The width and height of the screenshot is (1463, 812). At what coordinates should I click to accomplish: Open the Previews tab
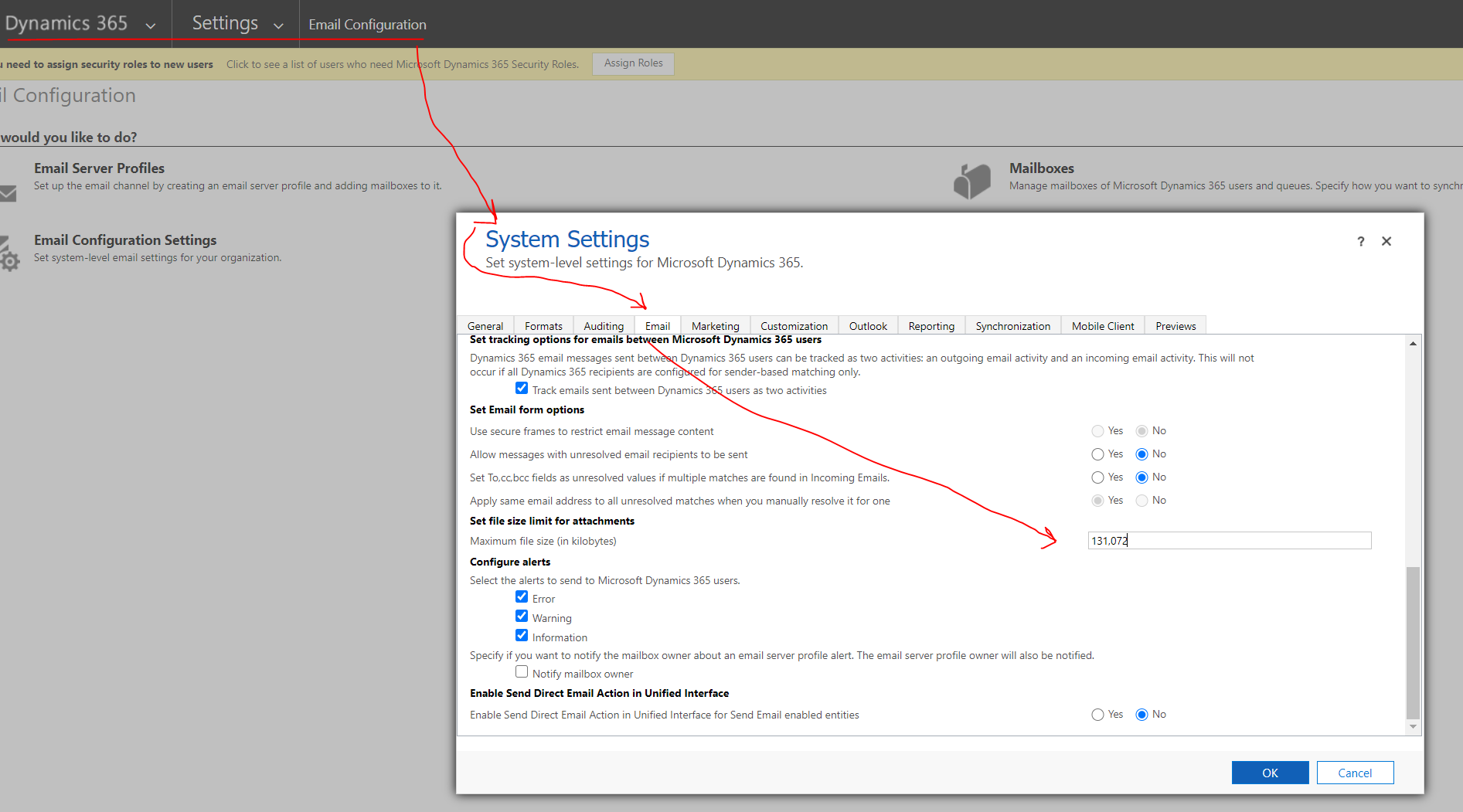[x=1176, y=326]
